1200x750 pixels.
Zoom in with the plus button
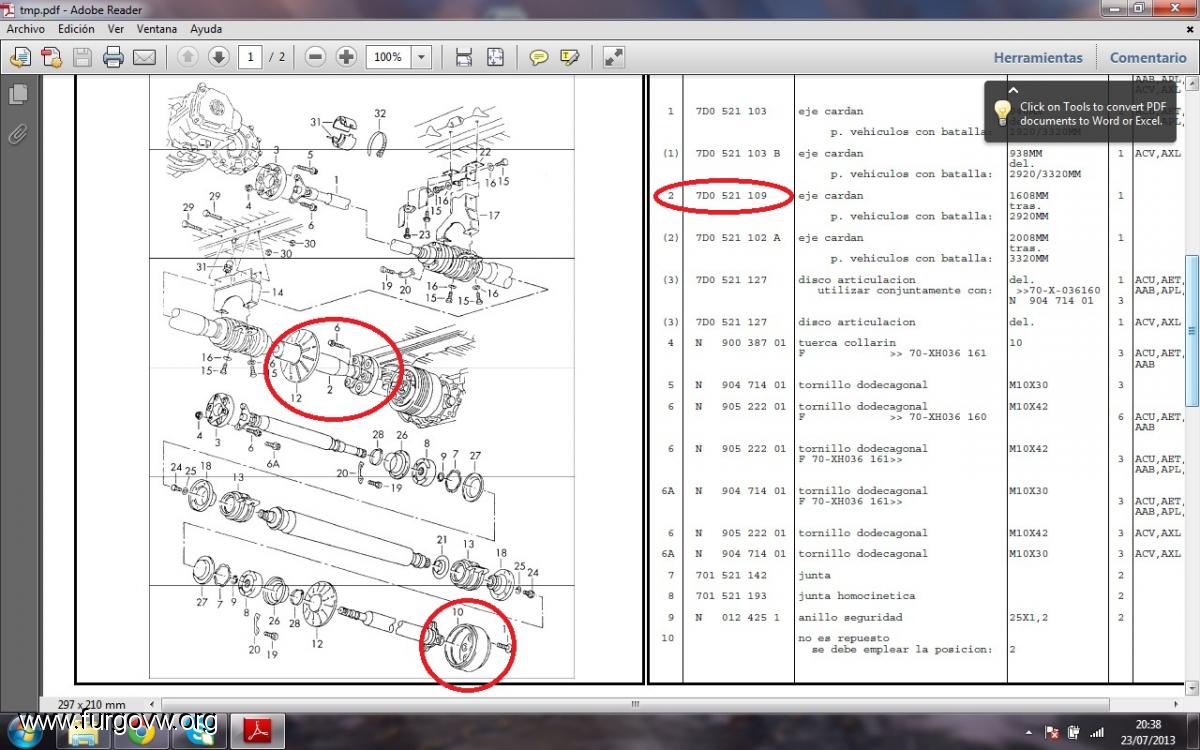(x=346, y=57)
